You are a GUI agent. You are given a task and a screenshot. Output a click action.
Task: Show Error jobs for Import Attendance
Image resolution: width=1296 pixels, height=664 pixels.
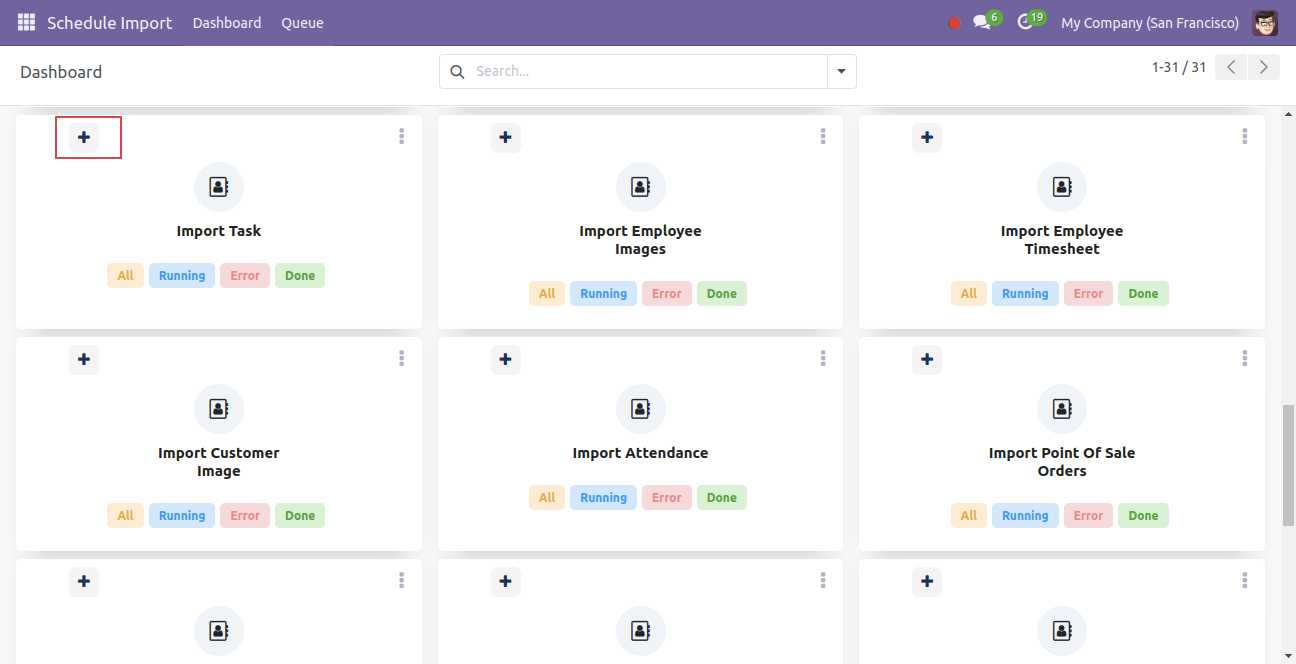[667, 498]
